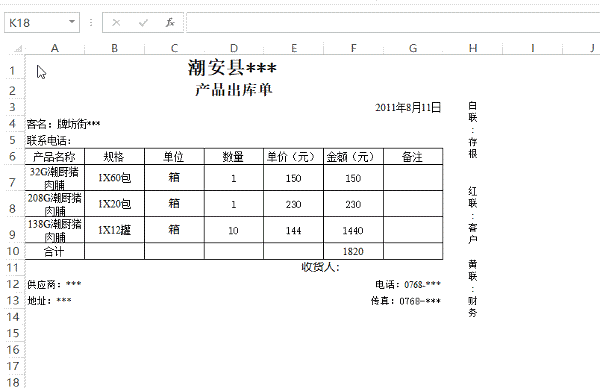The width and height of the screenshot is (600, 388).
Task: Click the Select All corner triangle
Action: pos(18,49)
